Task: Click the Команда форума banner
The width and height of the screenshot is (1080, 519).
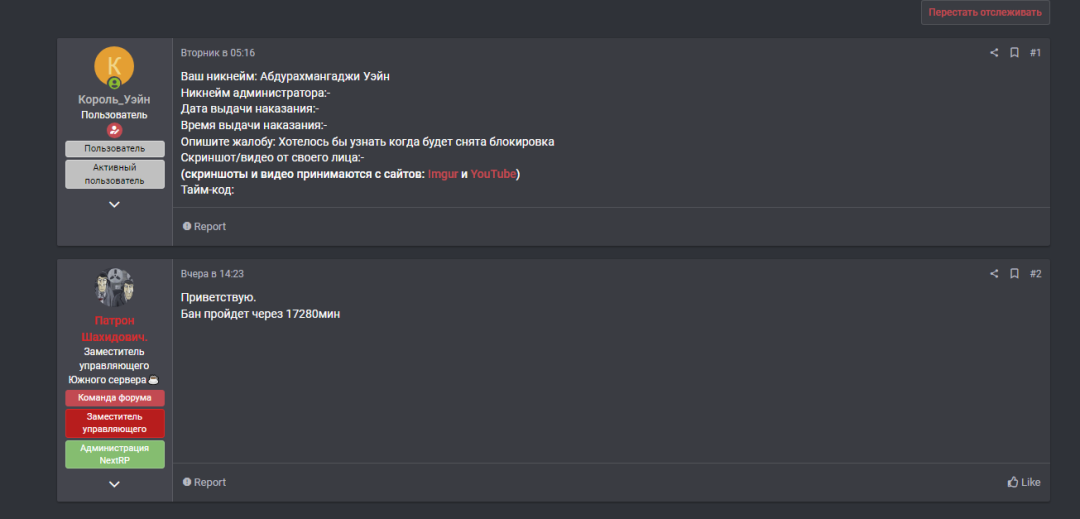Action: click(x=115, y=398)
